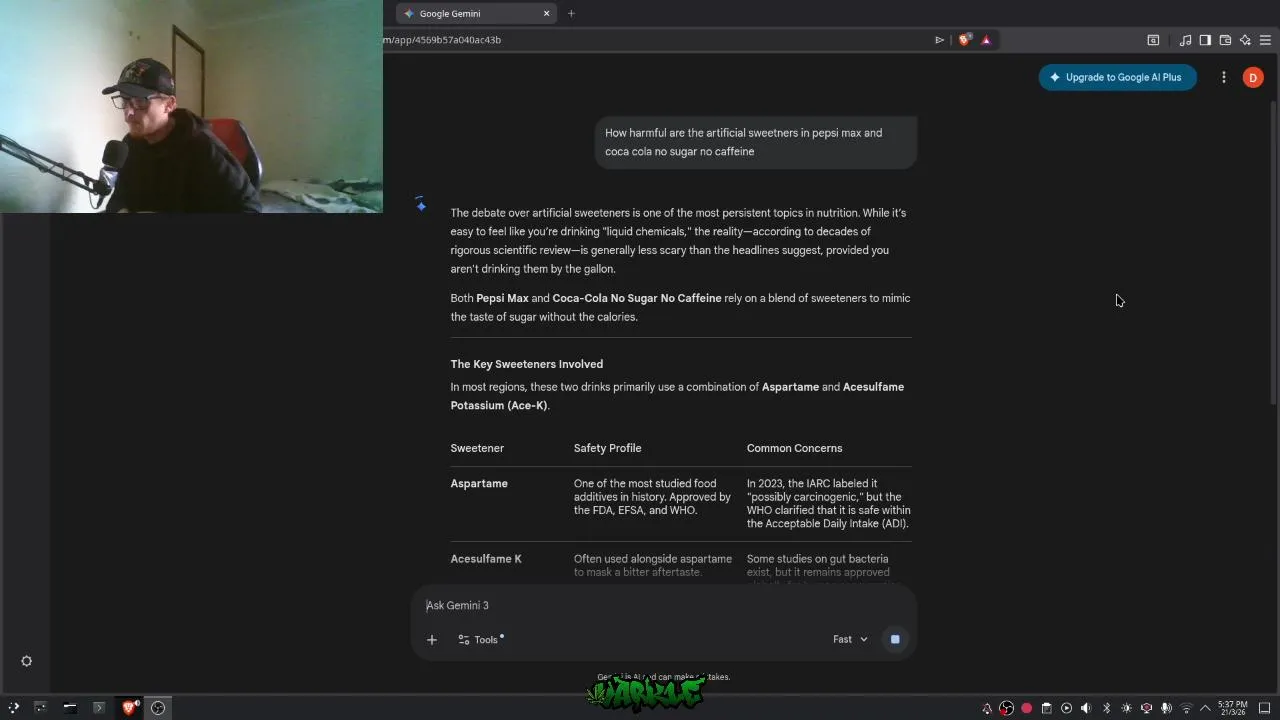Open the KDE application launcher

pyautogui.click(x=13, y=708)
